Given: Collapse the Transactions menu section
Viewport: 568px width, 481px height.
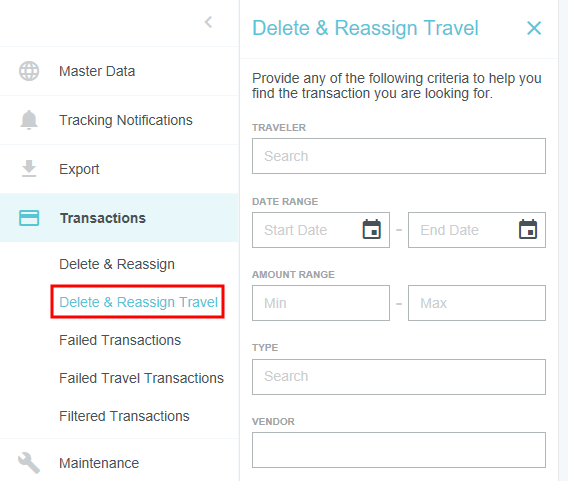Looking at the screenshot, I should (x=119, y=218).
